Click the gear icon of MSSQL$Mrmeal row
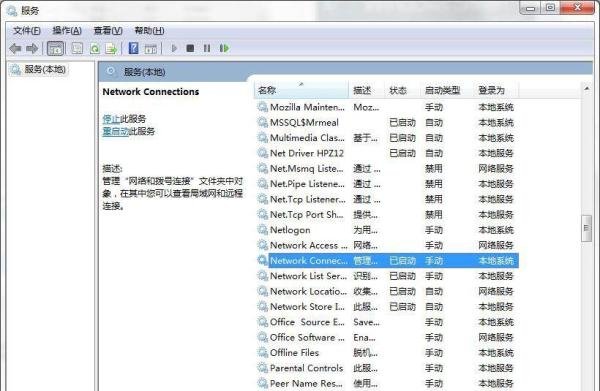600x391 pixels. (x=262, y=122)
